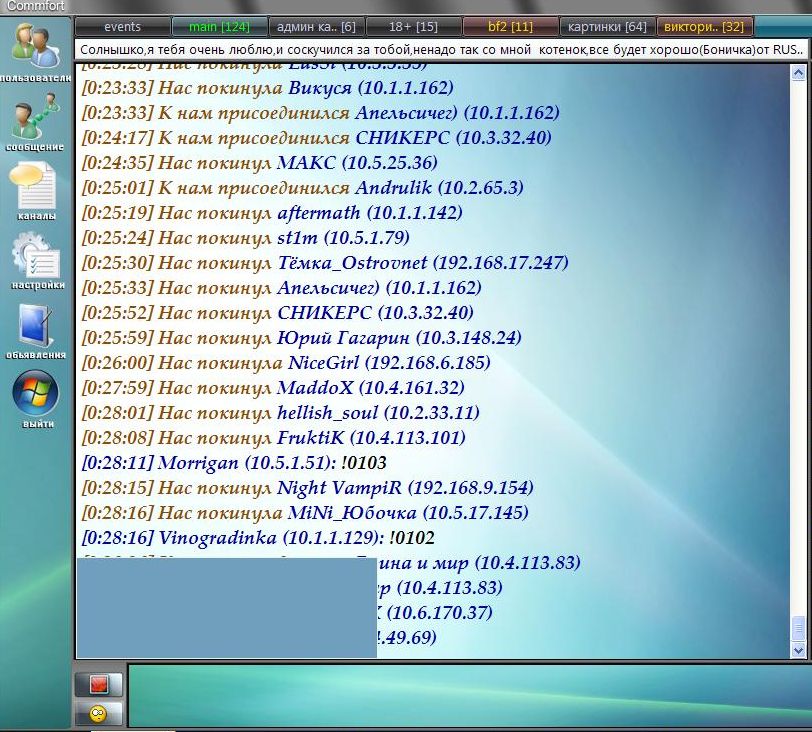Click the chat scrollbar up arrow
The height and width of the screenshot is (732, 812).
(x=797, y=73)
